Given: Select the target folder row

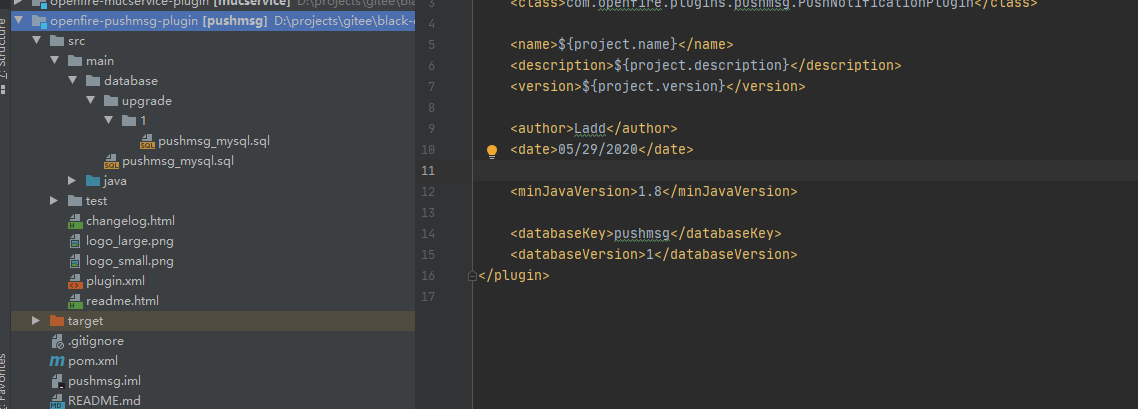Looking at the screenshot, I should (x=213, y=321).
